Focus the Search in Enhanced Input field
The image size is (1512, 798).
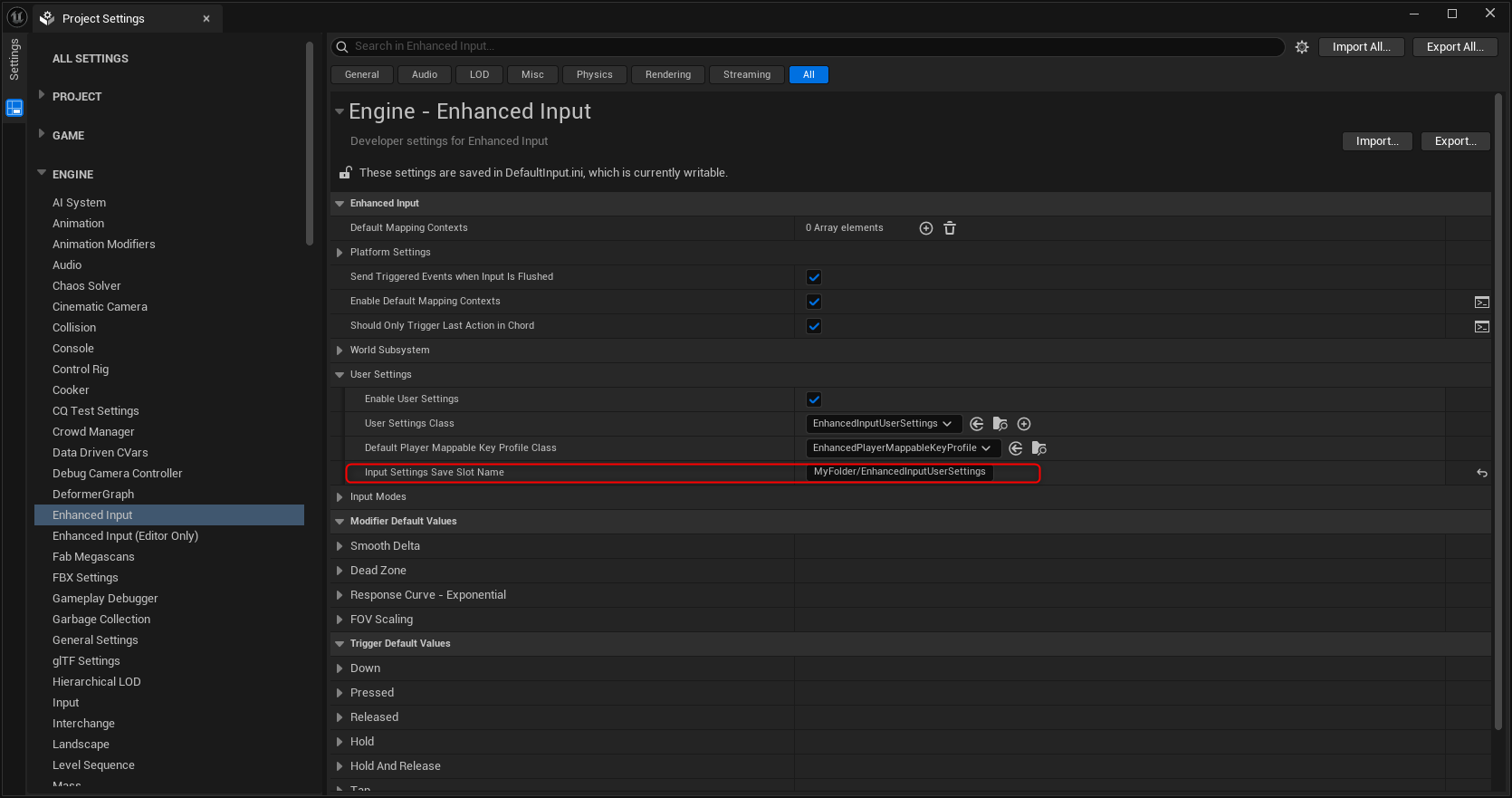click(809, 47)
